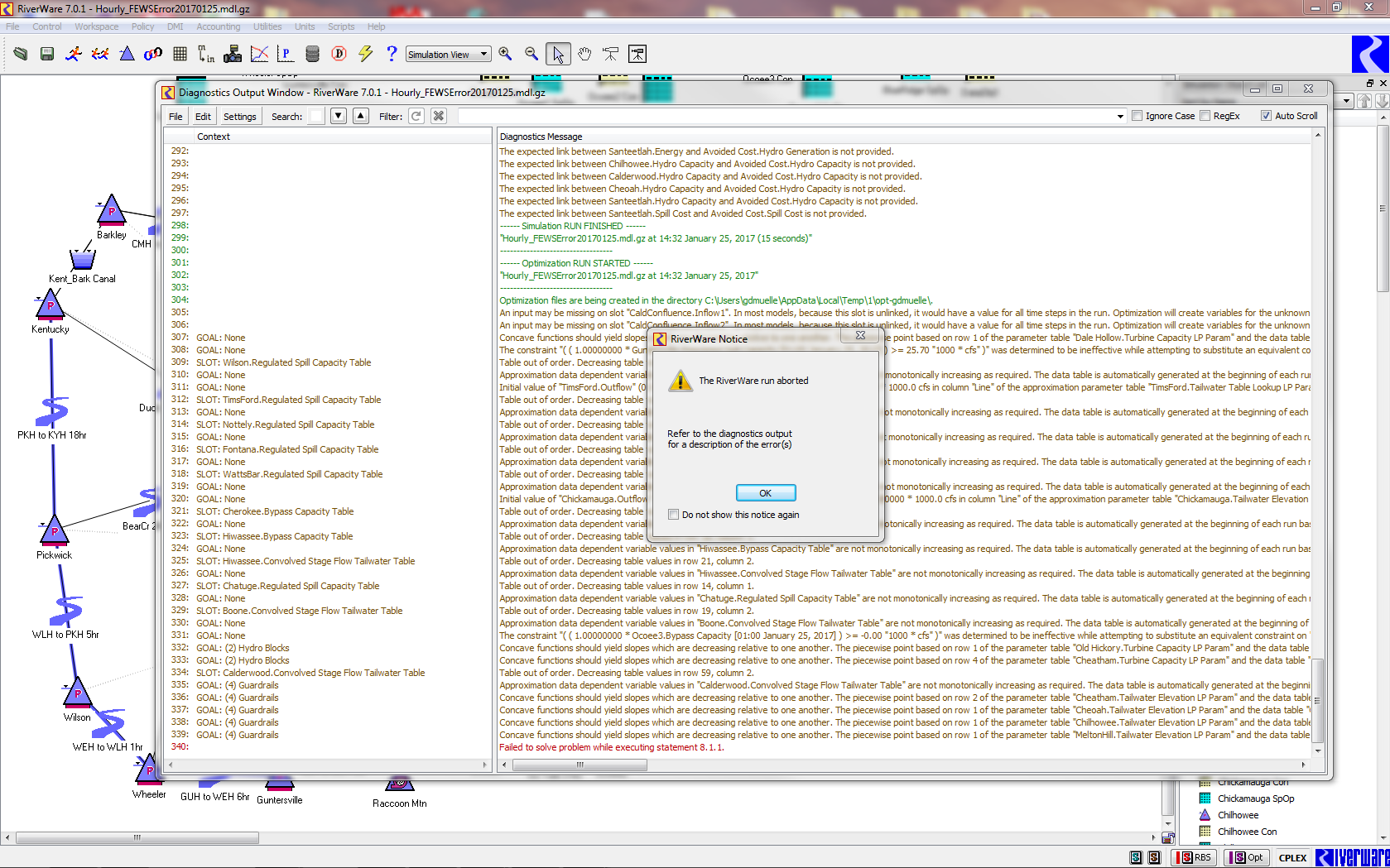This screenshot has width=1390, height=868.
Task: Select the arrow pointer tool
Action: (558, 54)
